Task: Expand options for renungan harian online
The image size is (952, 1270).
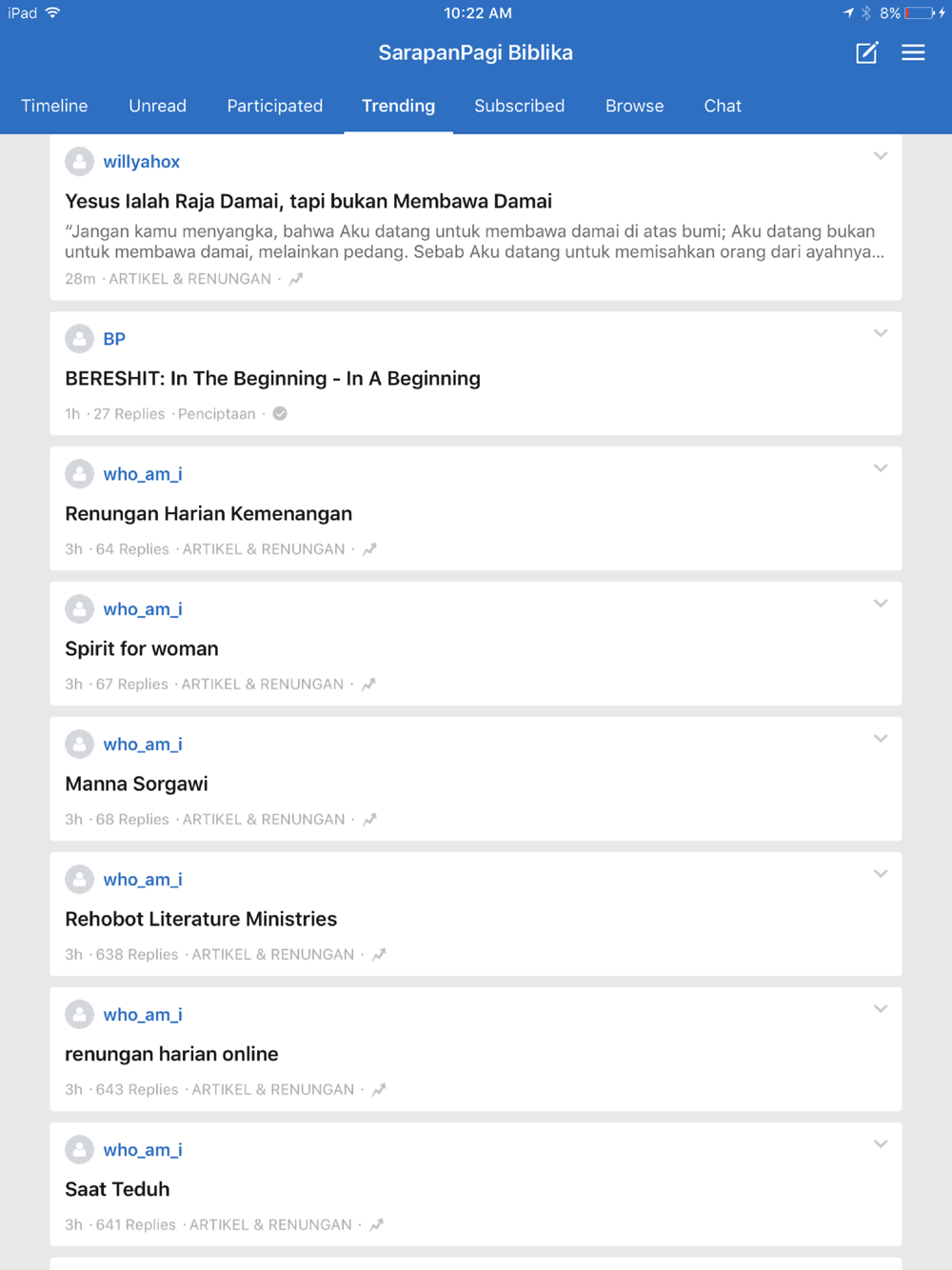Action: point(881,1009)
